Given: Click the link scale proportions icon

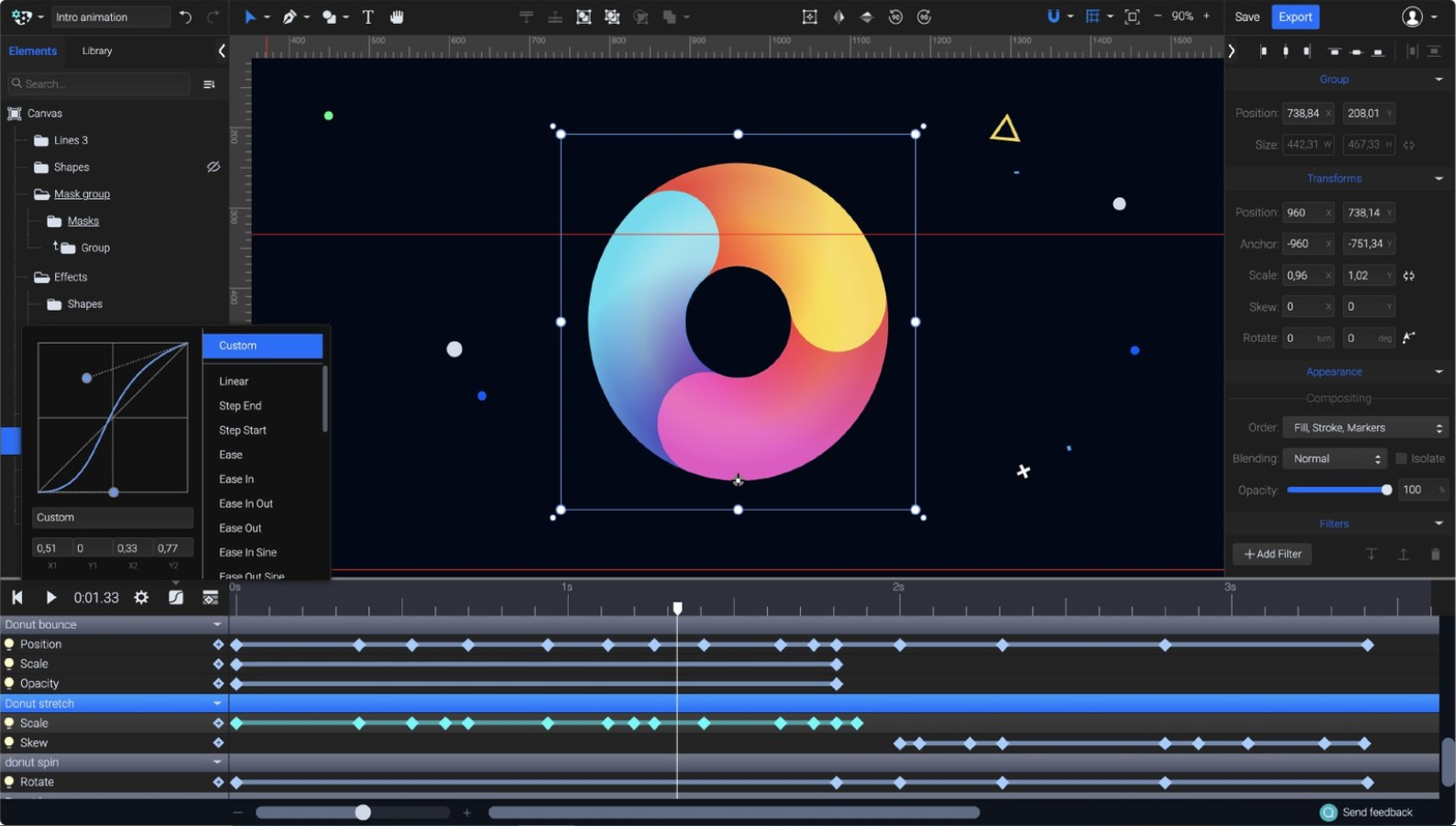Looking at the screenshot, I should 1409,275.
